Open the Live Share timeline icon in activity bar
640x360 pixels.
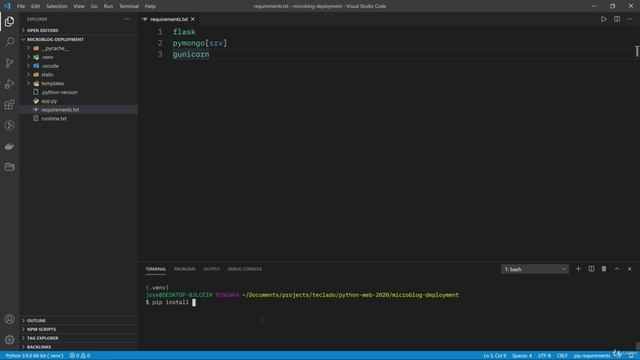[9, 125]
